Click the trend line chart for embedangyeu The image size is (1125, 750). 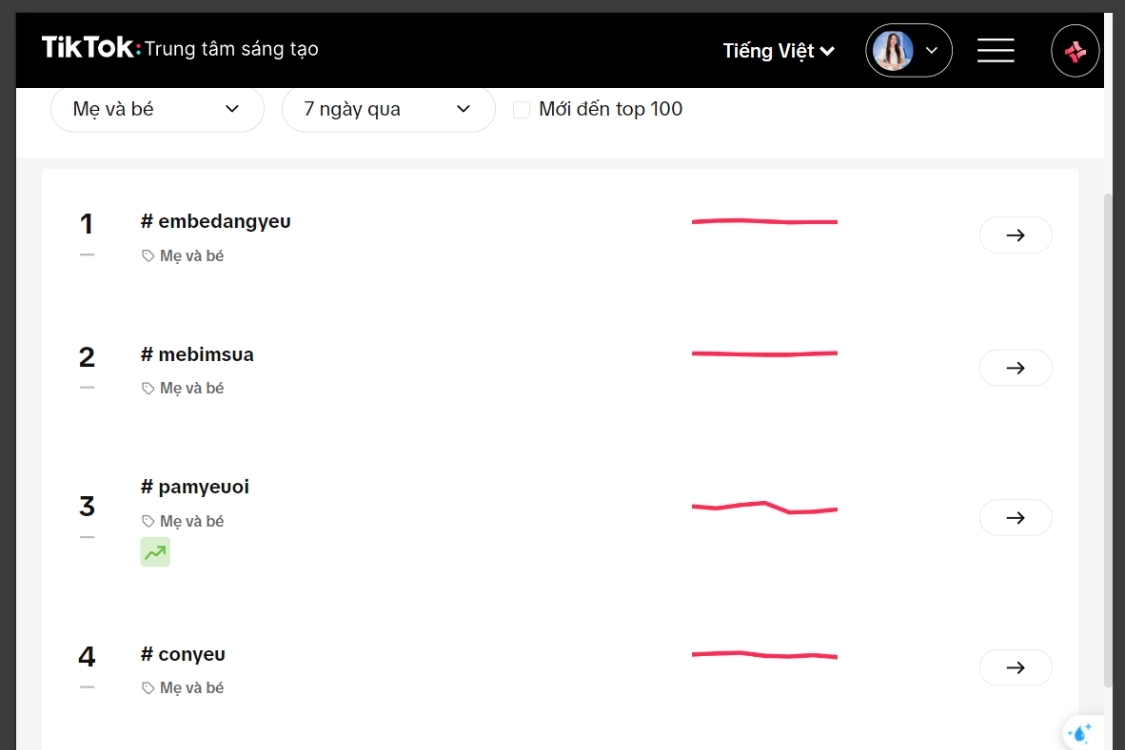[765, 222]
